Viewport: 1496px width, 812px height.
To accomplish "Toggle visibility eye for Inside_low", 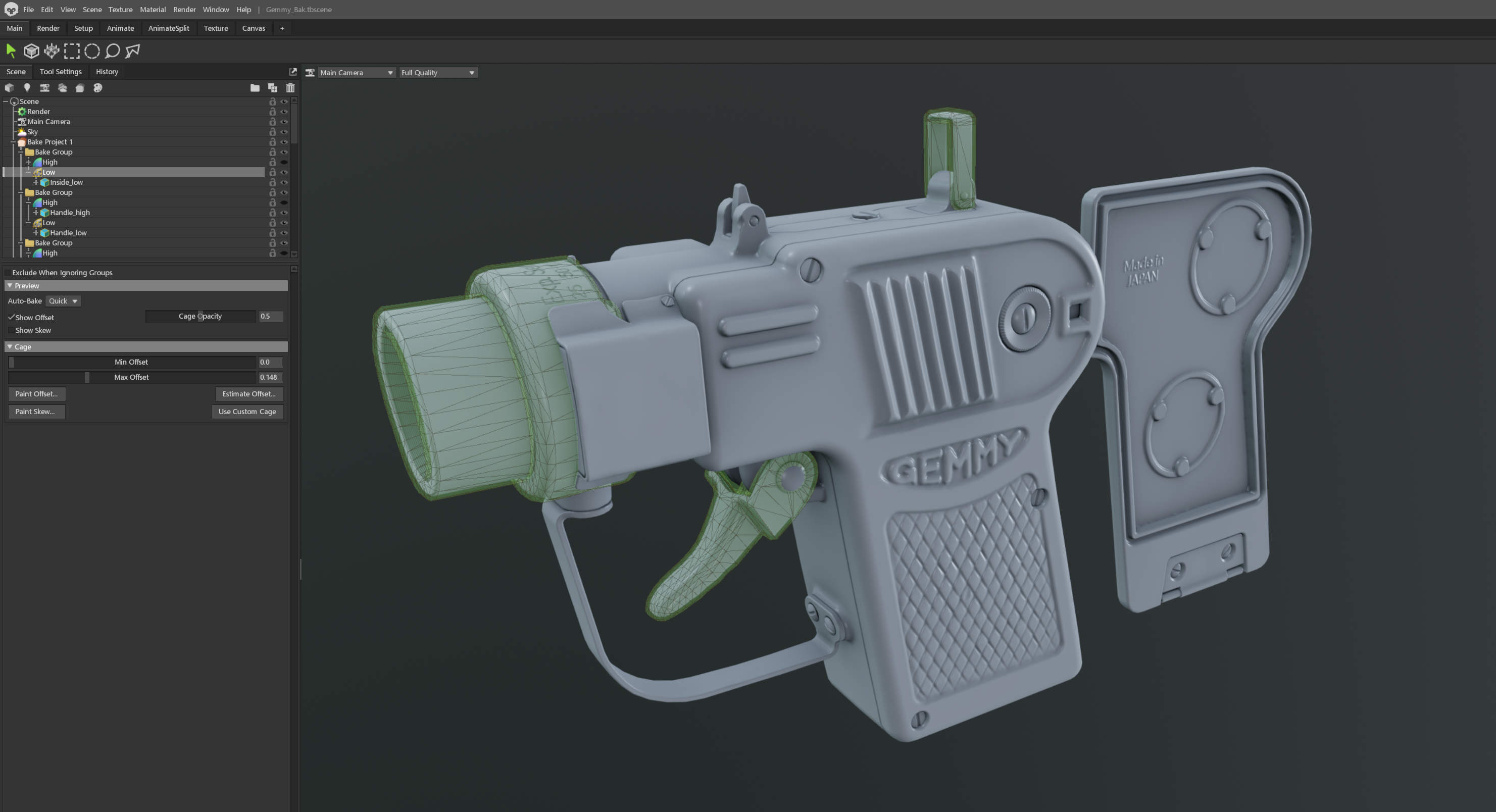I will 284,182.
